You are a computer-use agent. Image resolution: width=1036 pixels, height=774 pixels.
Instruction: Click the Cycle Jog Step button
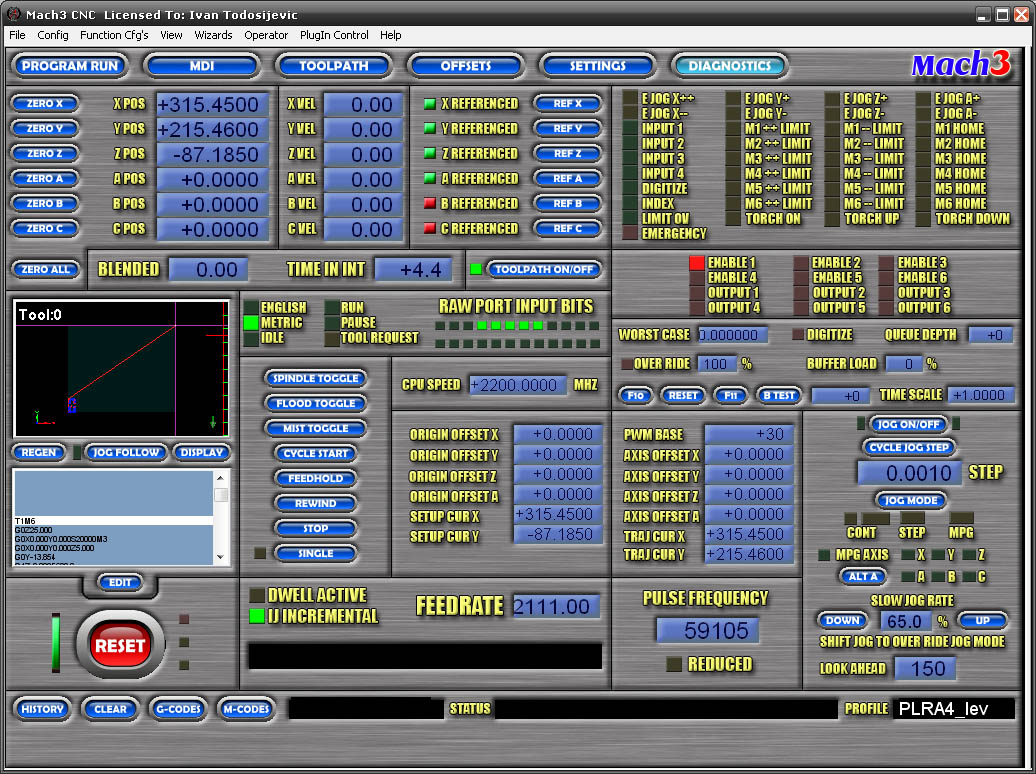click(x=909, y=447)
